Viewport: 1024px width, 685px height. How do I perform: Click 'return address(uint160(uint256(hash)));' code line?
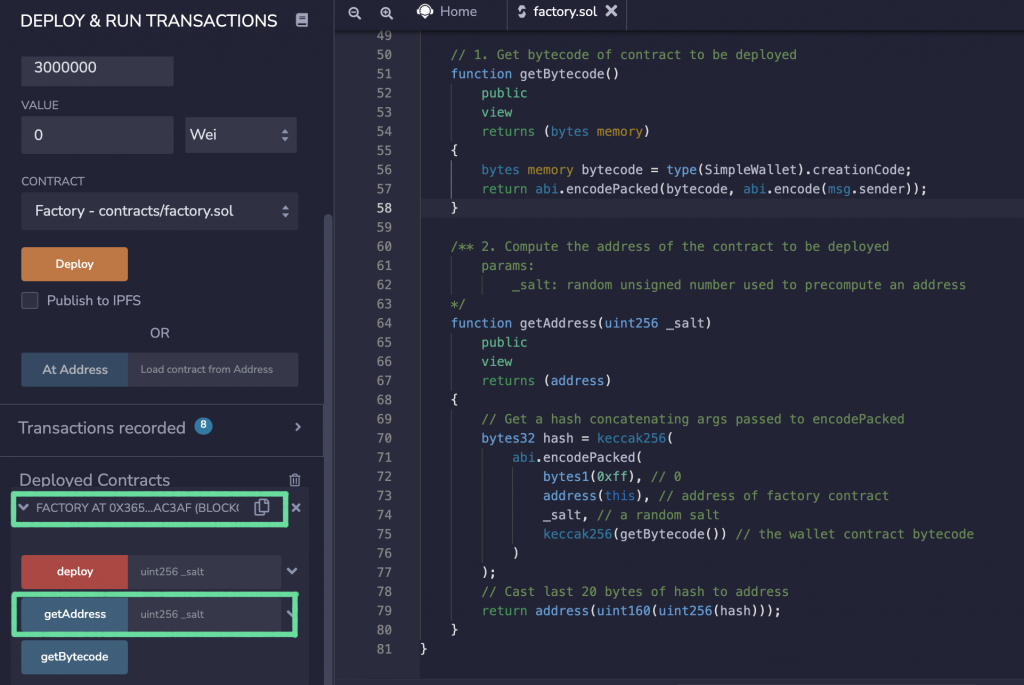coord(631,611)
